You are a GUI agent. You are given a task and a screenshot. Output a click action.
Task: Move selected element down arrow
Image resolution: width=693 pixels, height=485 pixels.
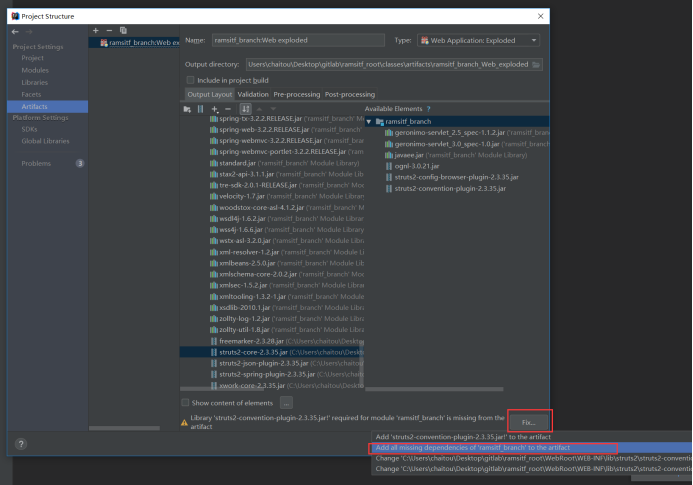[273, 109]
